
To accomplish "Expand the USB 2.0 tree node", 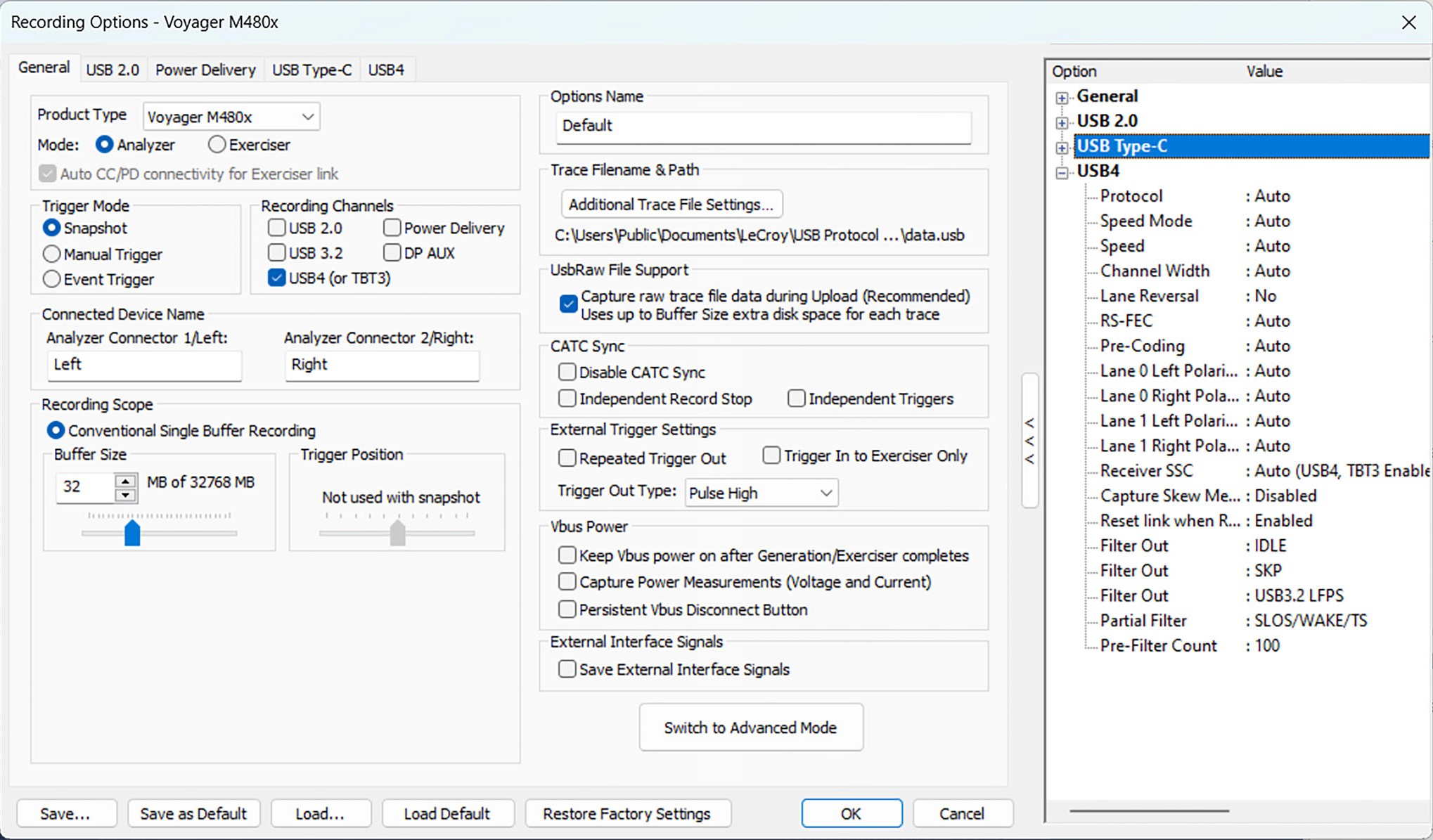I will click(1062, 123).
